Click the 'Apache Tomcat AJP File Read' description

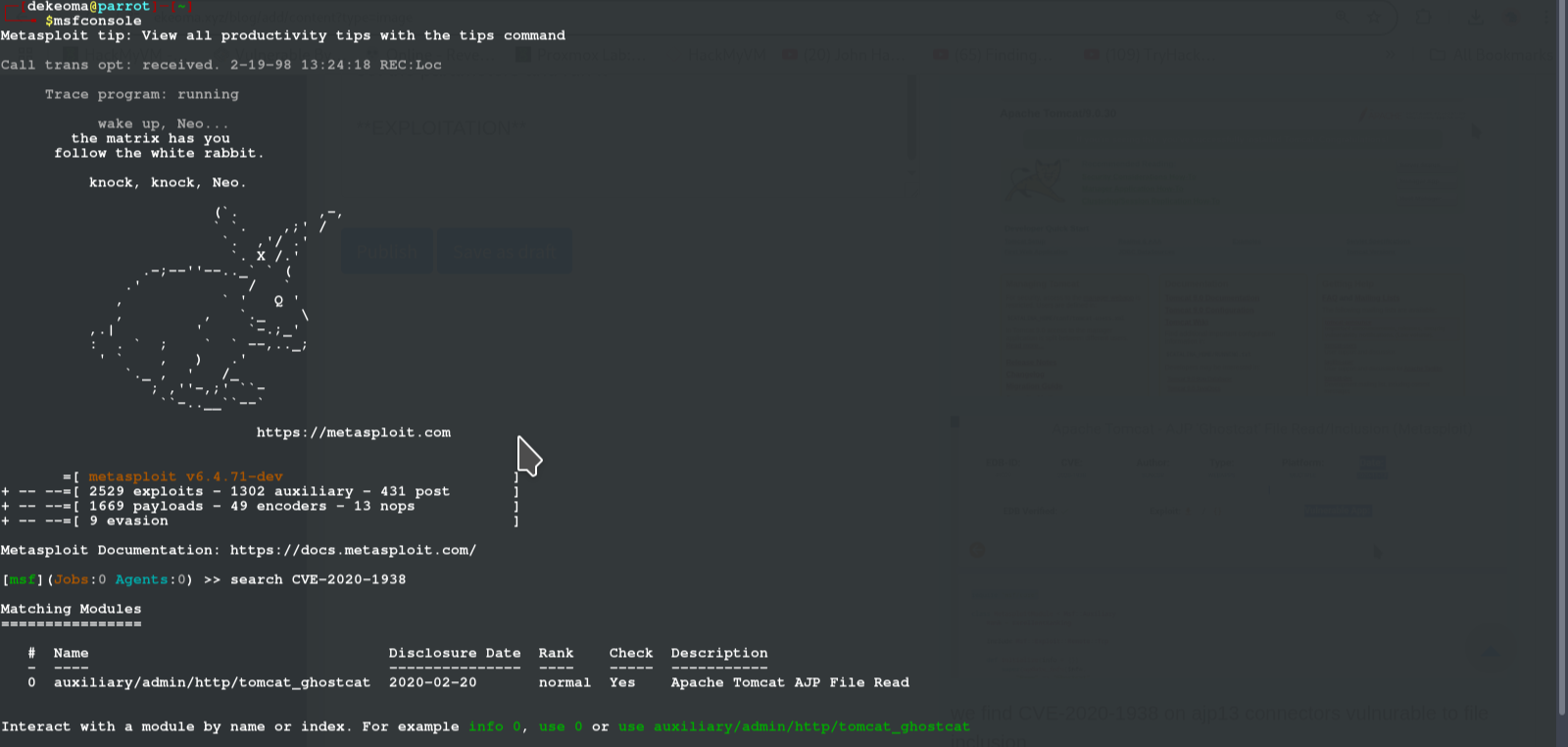(x=790, y=682)
